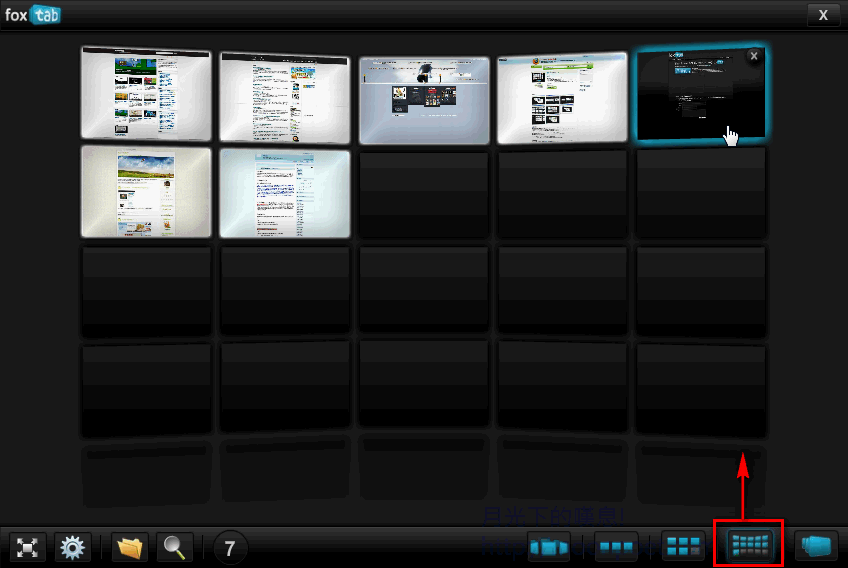The image size is (848, 568).
Task: Switch to the single row layout
Action: coord(616,547)
